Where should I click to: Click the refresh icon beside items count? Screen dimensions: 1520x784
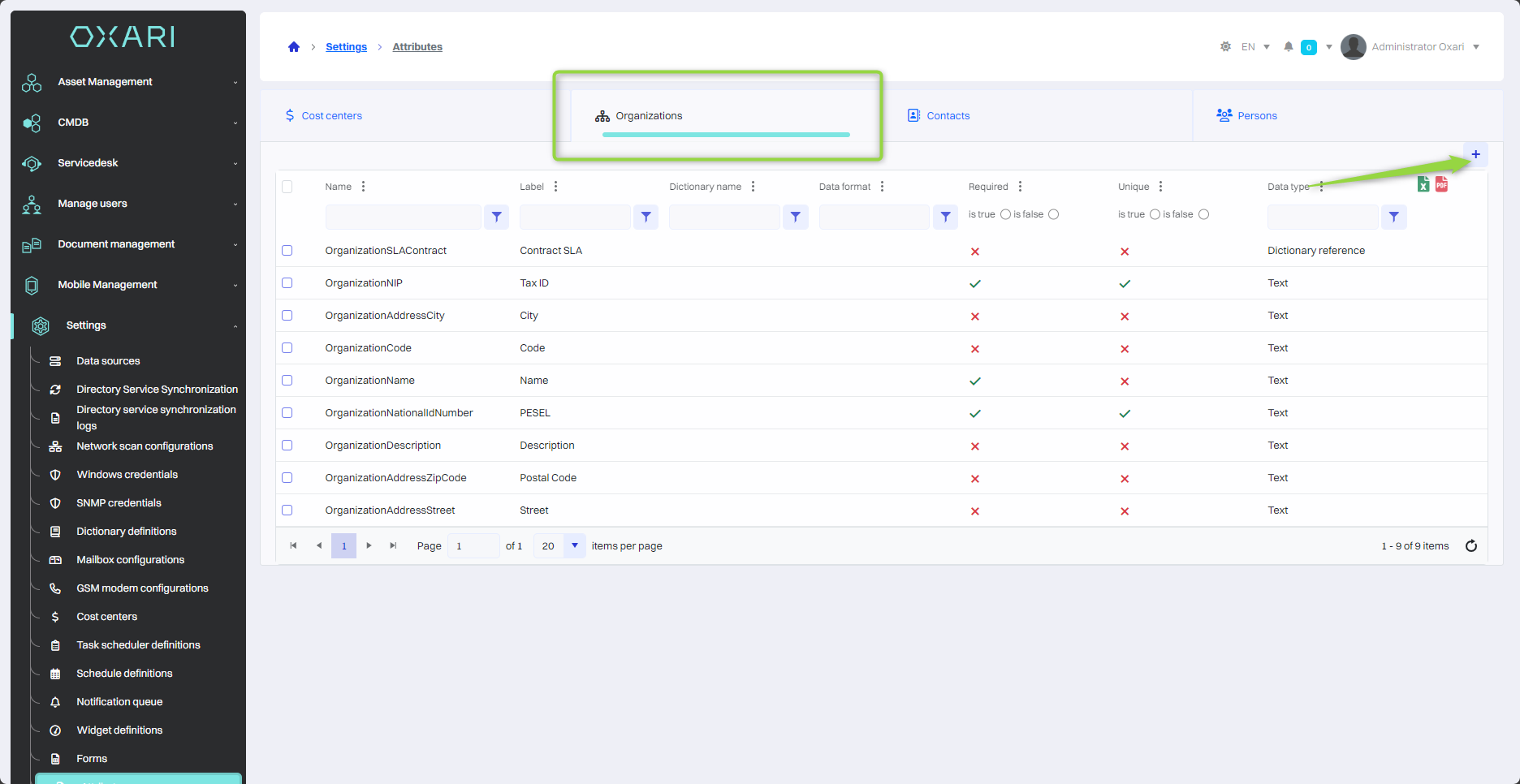(1470, 546)
